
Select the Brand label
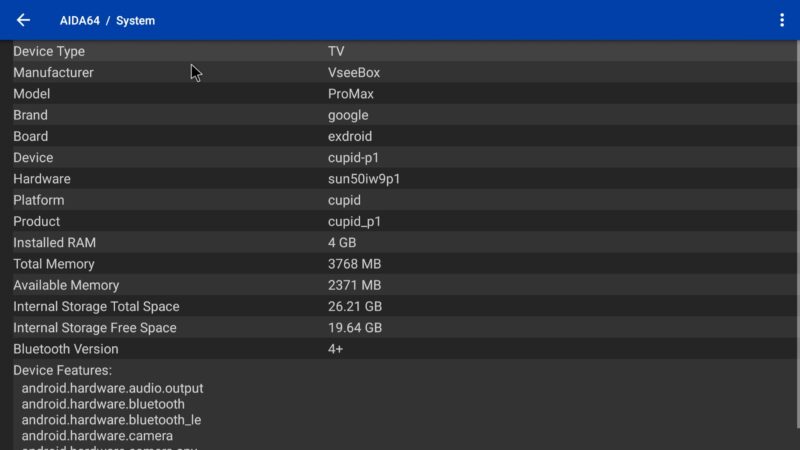(31, 115)
